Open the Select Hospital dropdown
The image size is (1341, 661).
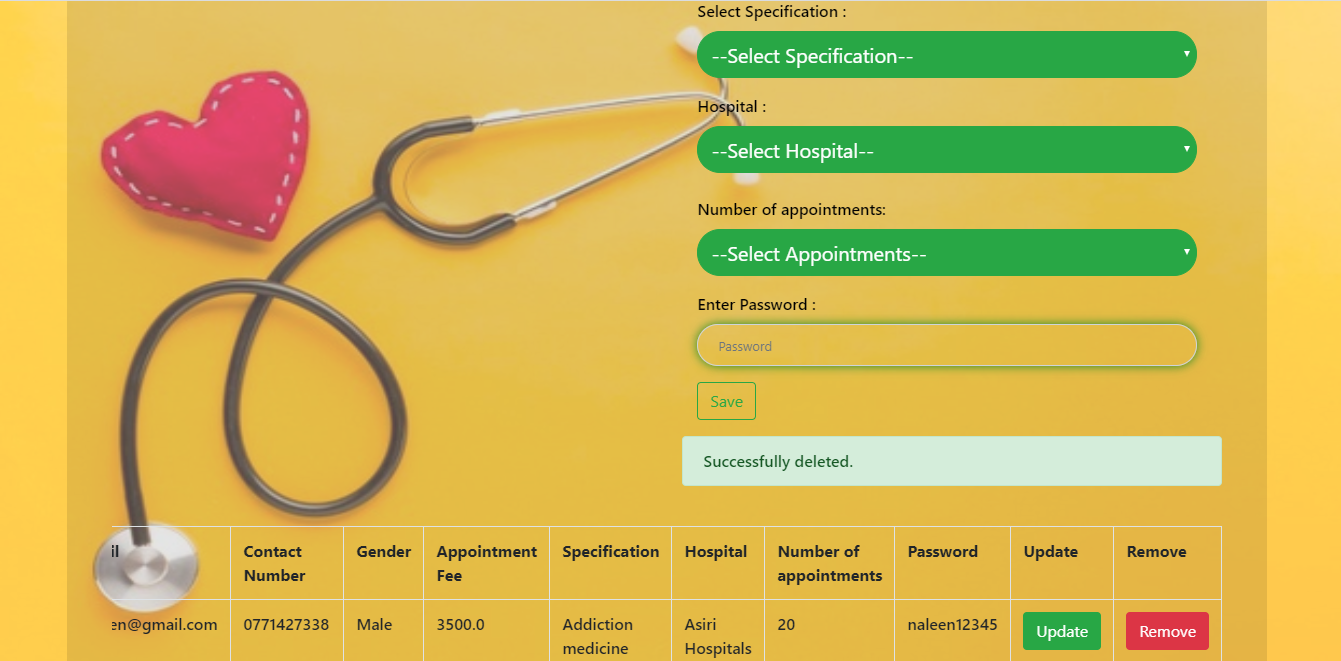click(946, 150)
